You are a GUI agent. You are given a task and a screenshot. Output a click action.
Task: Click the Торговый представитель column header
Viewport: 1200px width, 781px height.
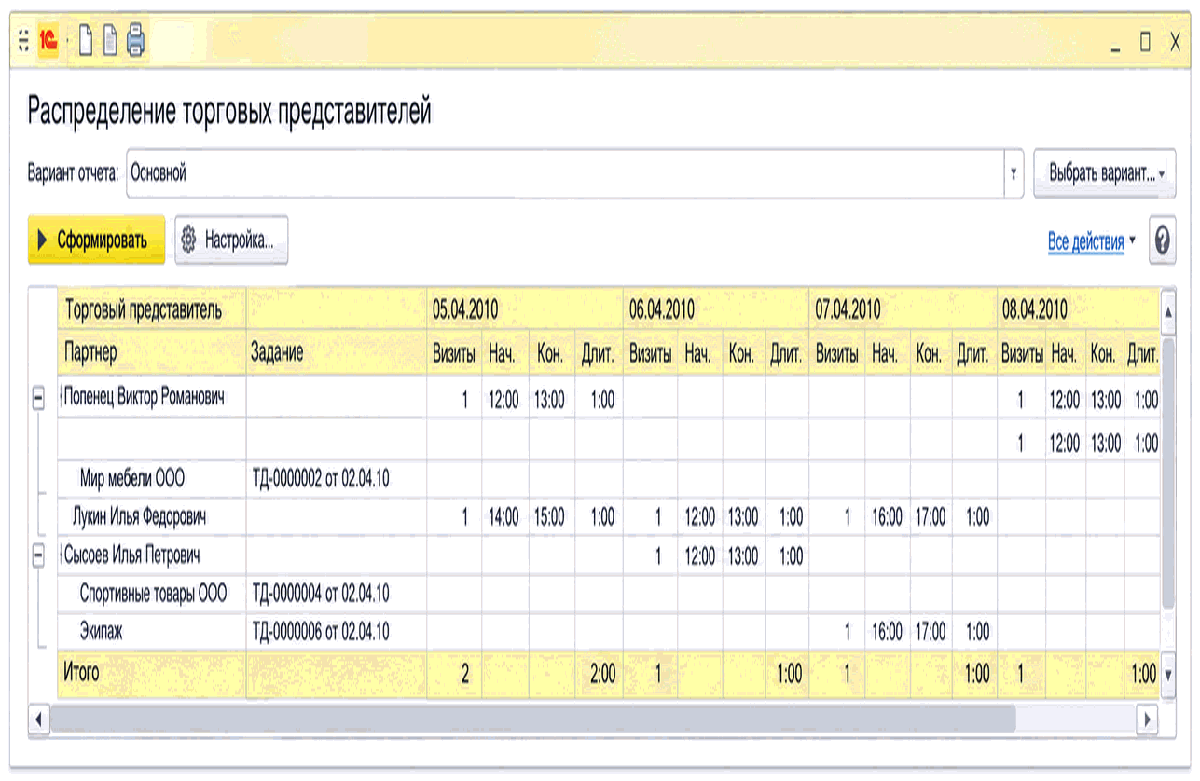142,310
